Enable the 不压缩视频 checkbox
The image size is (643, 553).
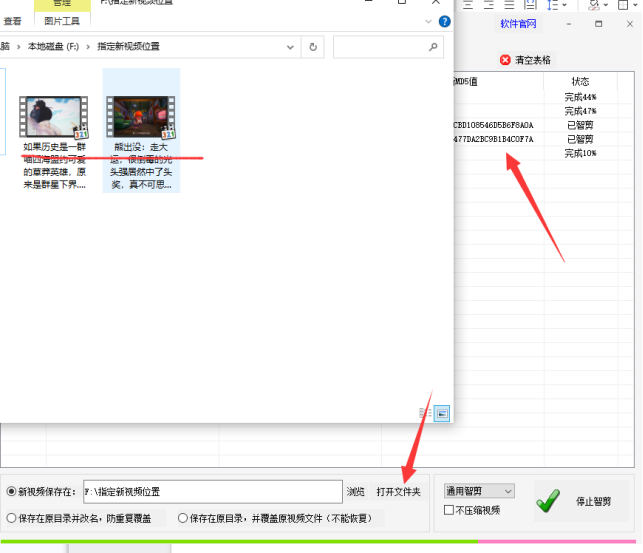[449, 510]
